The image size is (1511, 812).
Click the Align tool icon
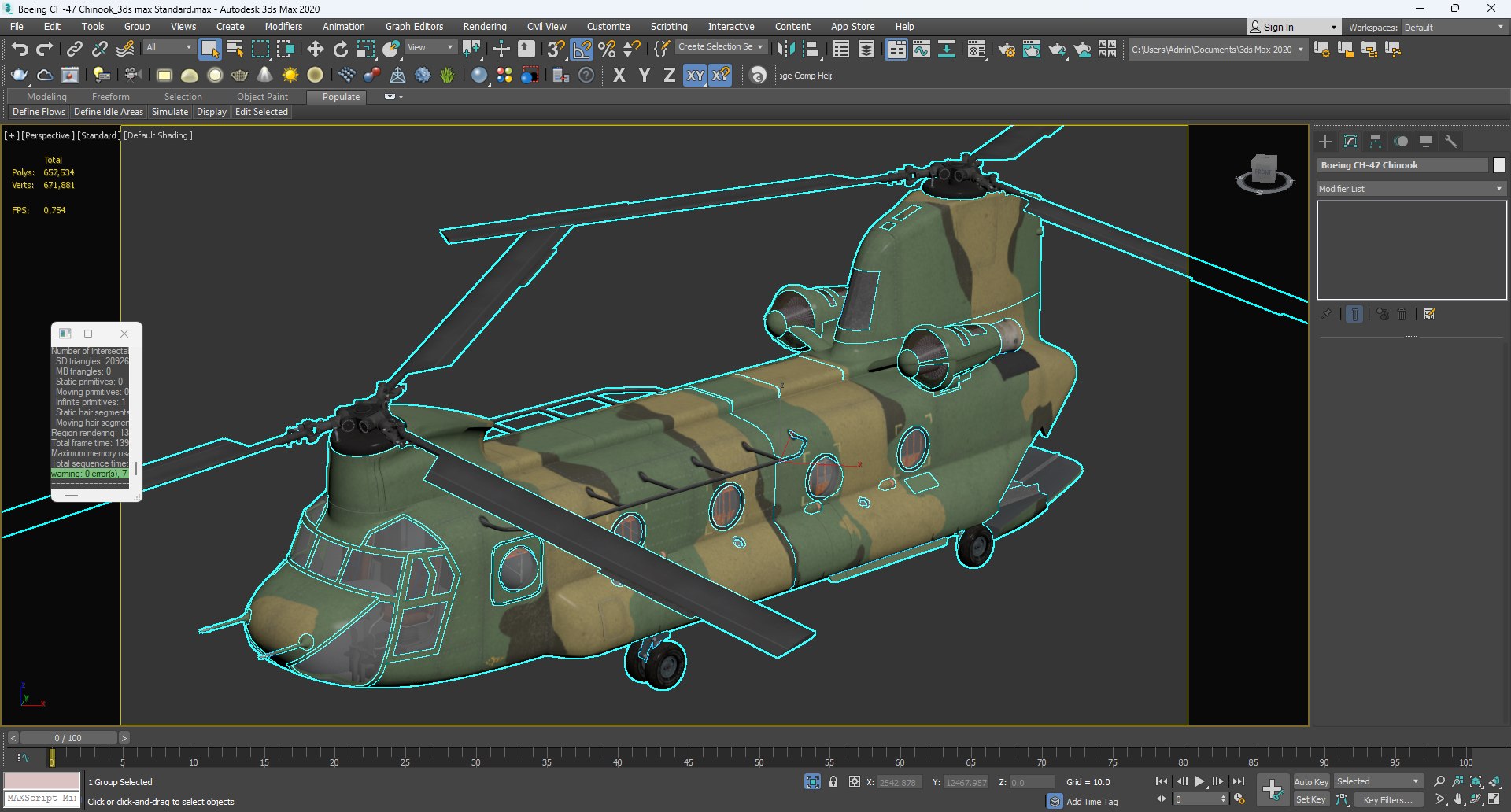click(811, 50)
